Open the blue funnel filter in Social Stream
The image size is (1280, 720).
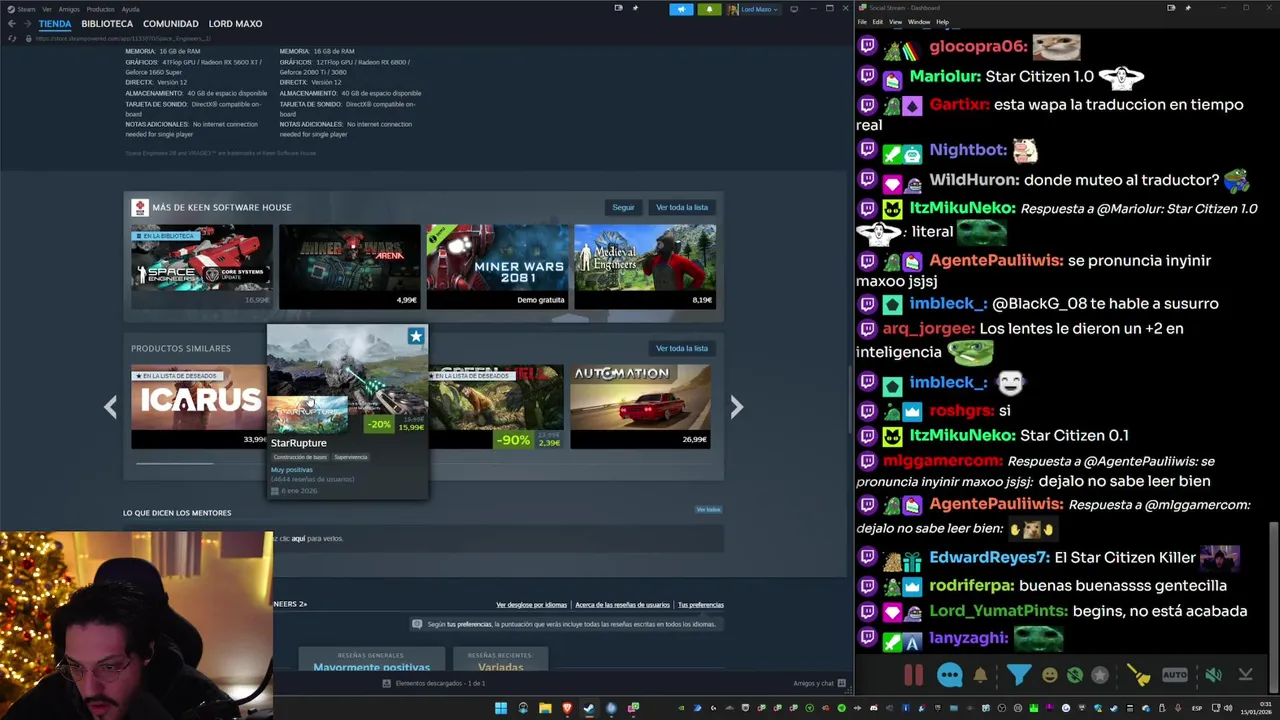(x=1018, y=675)
